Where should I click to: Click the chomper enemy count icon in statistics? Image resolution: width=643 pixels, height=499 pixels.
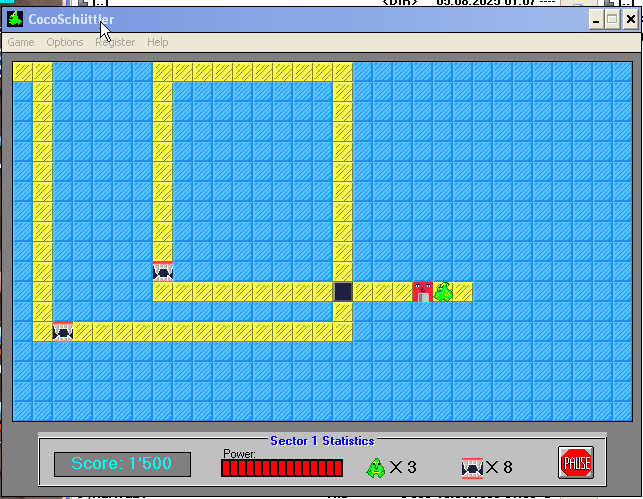tap(472, 468)
